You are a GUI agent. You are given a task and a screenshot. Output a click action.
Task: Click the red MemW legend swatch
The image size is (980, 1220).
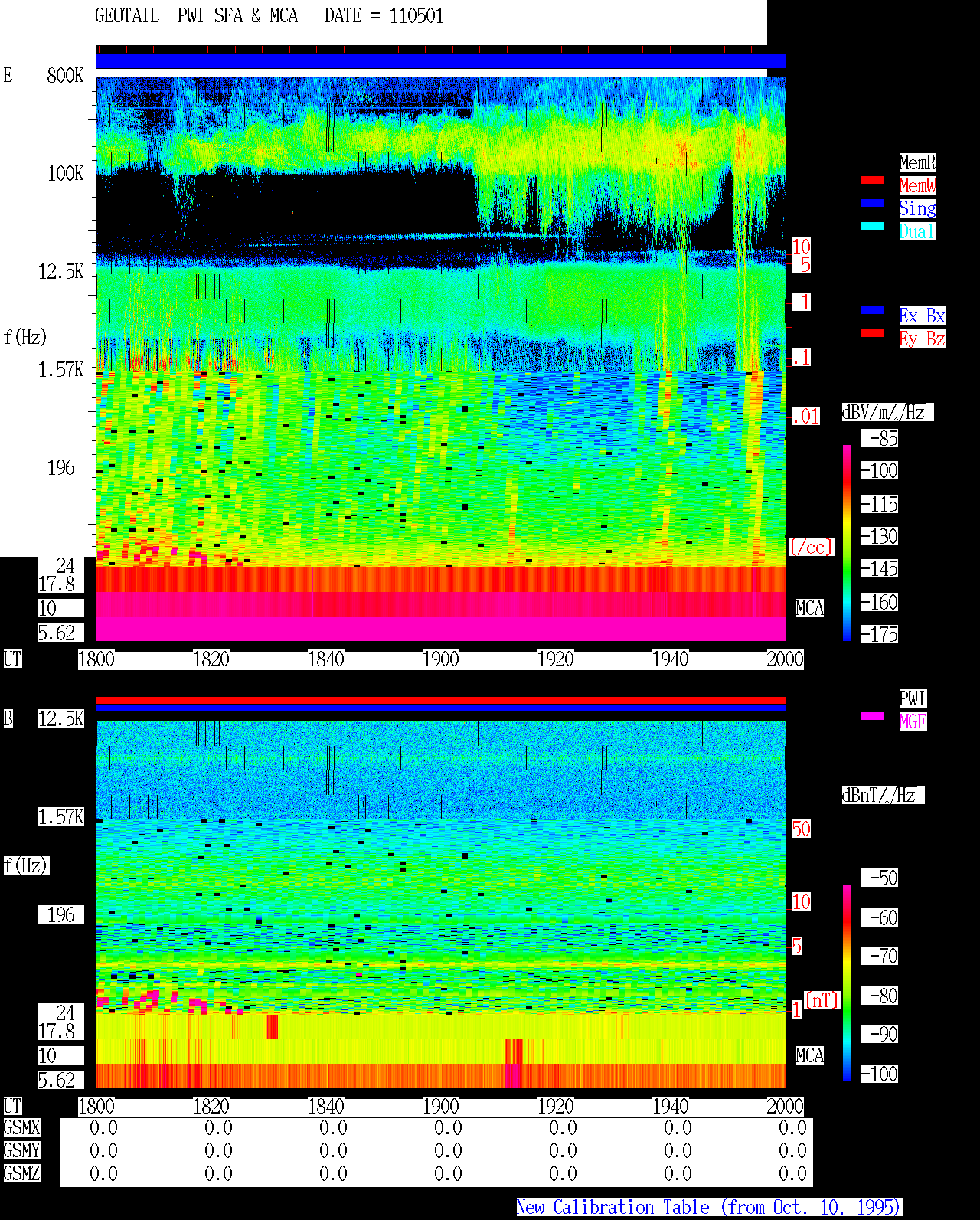pos(873,180)
